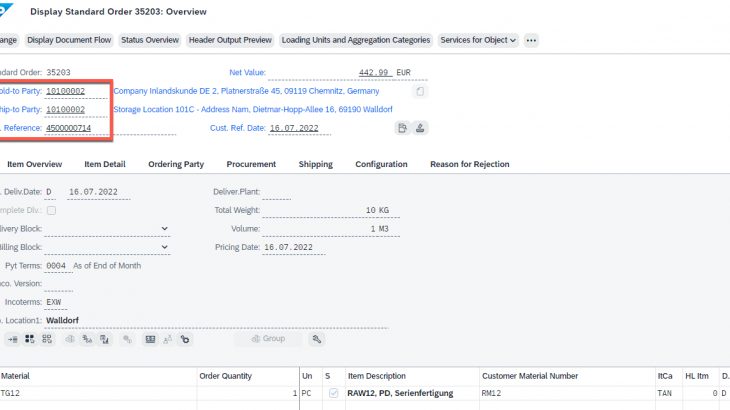Click the Sold-to Party number field
Screen dimensions: 730x410
pyautogui.click(x=66, y=91)
